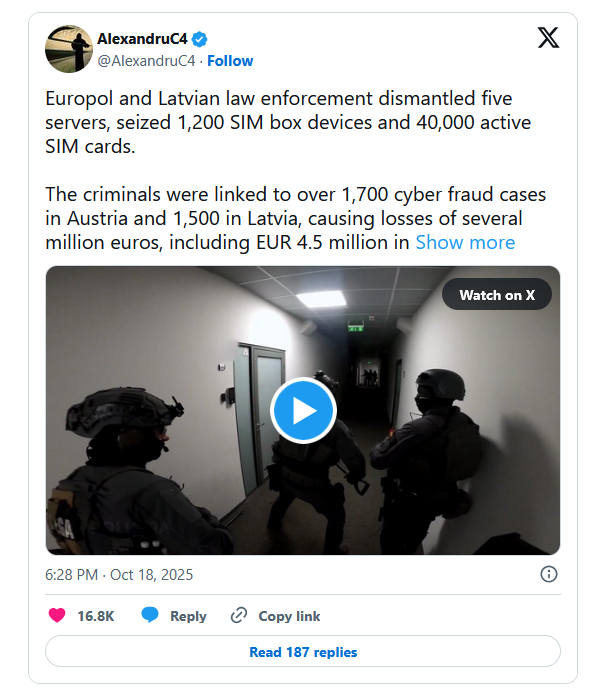The height and width of the screenshot is (695, 600).
Task: Like the post with the heart icon
Action: coord(58,615)
